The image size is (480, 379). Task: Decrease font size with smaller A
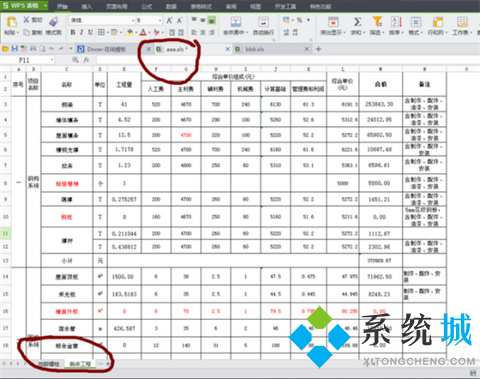point(179,20)
